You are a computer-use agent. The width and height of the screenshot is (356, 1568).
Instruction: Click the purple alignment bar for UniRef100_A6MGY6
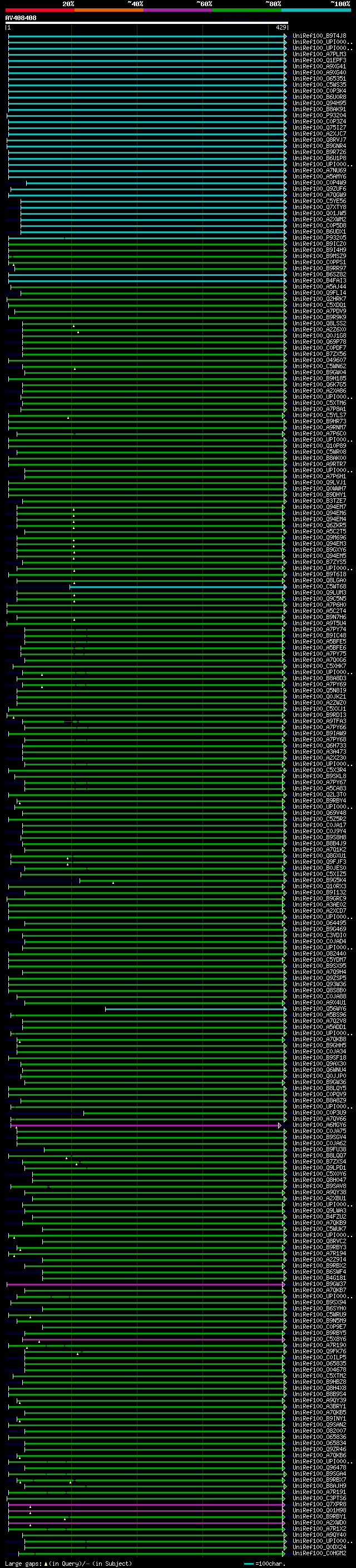pyautogui.click(x=145, y=1125)
